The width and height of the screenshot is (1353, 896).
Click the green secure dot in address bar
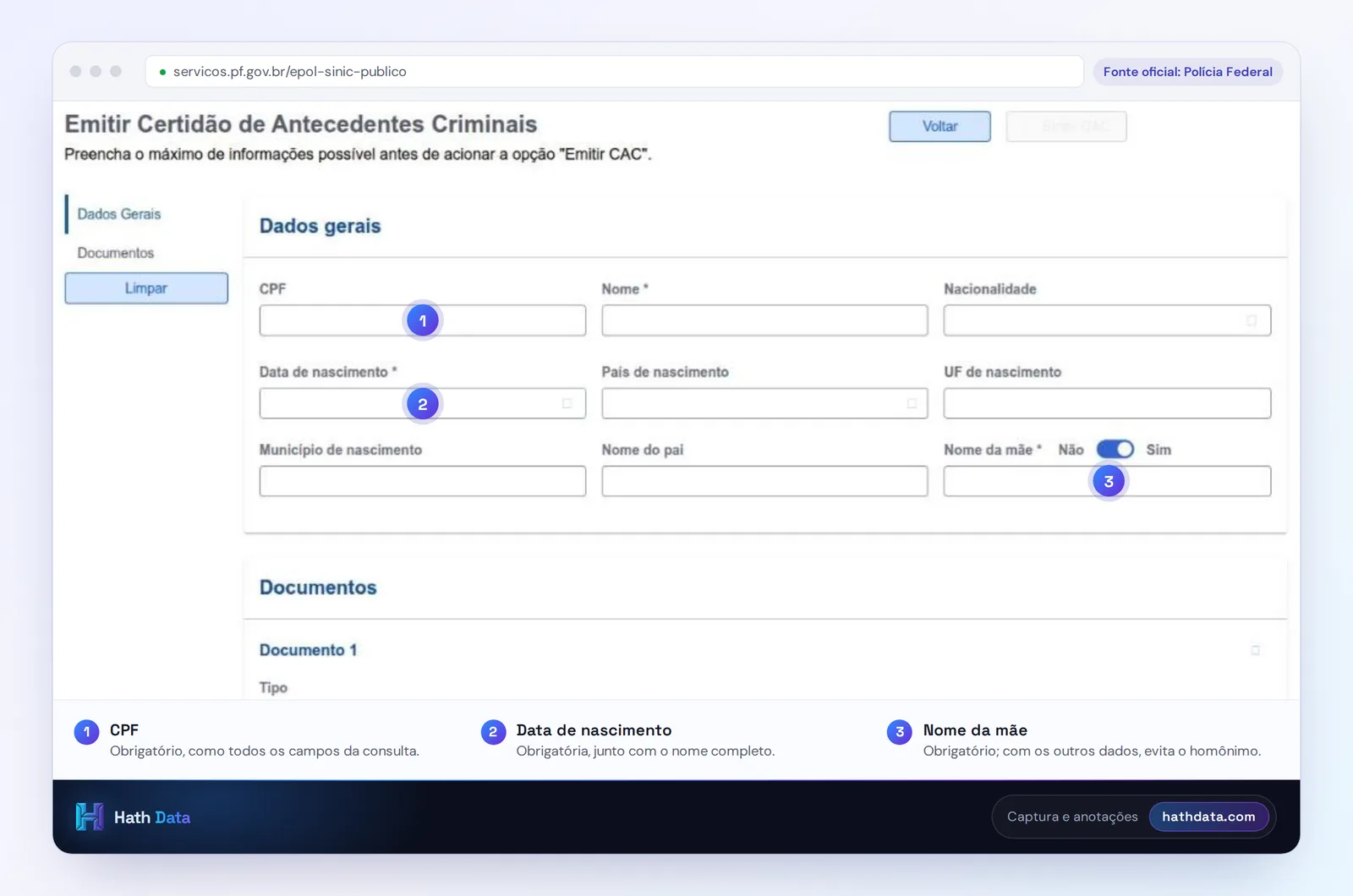[x=162, y=72]
